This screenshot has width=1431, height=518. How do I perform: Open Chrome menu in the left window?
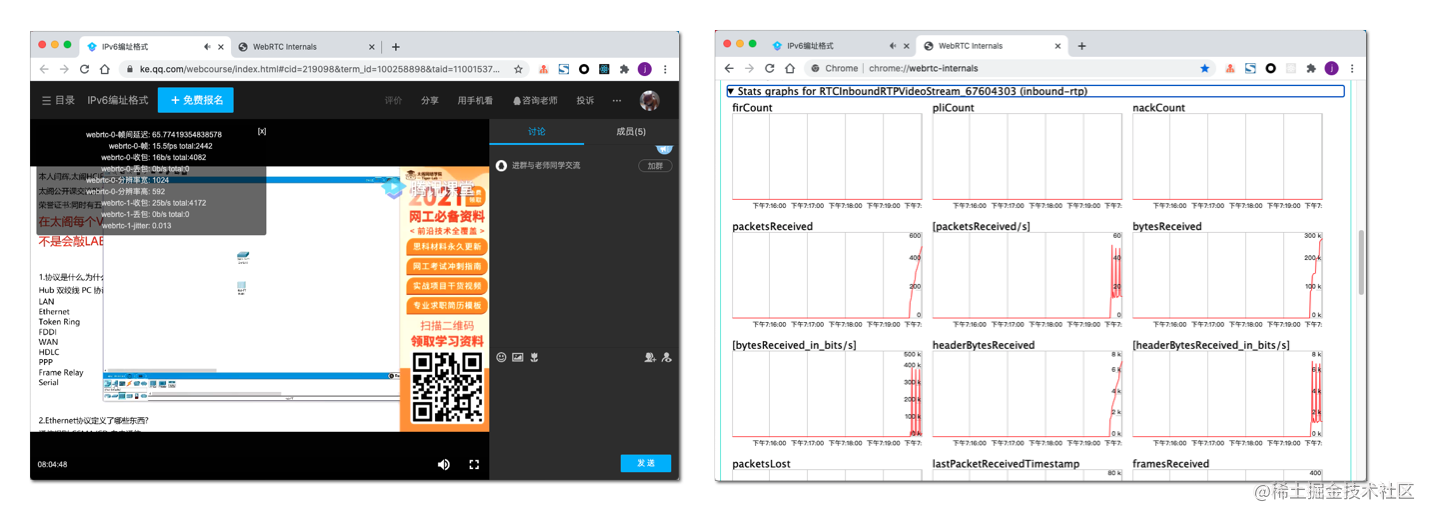[666, 69]
